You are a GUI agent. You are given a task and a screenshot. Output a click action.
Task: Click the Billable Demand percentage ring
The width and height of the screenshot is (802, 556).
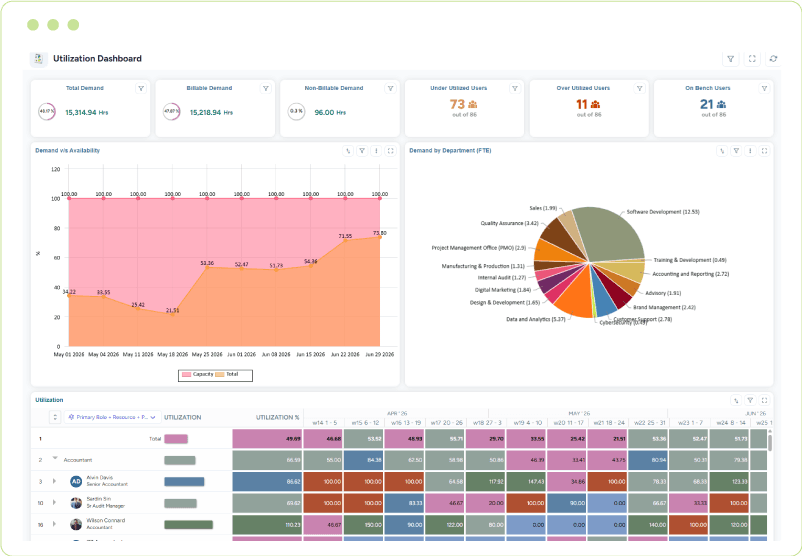(171, 112)
